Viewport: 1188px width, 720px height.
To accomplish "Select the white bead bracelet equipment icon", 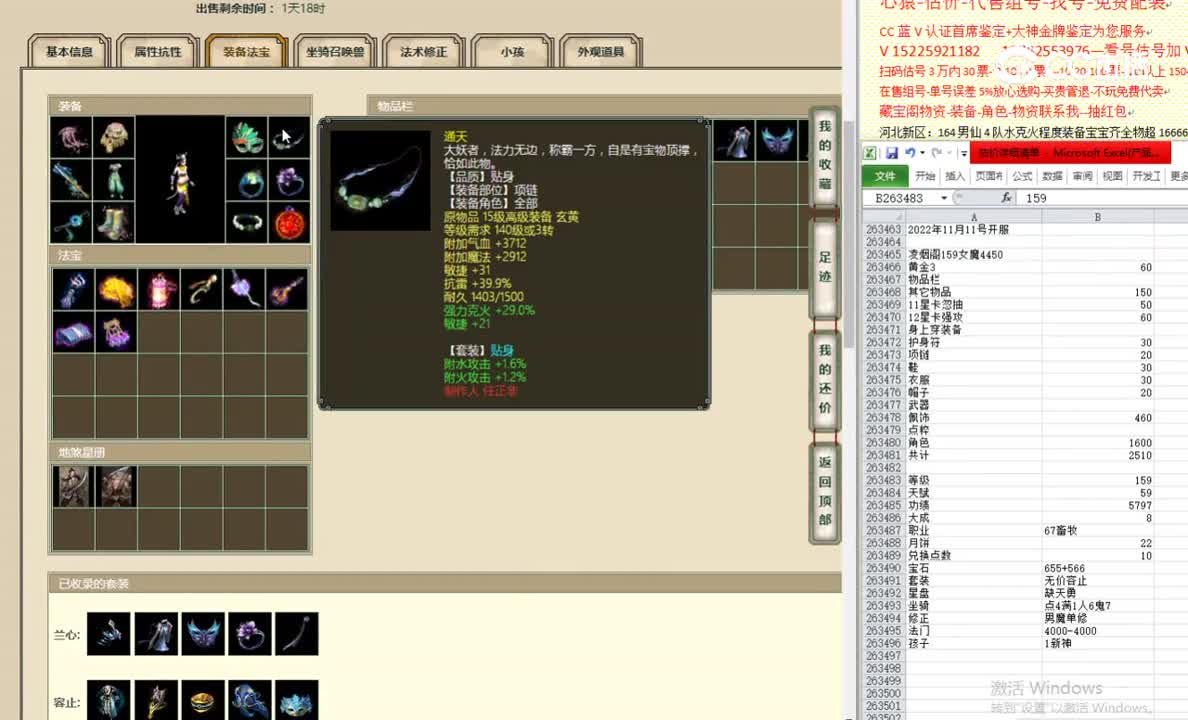I will [x=247, y=222].
